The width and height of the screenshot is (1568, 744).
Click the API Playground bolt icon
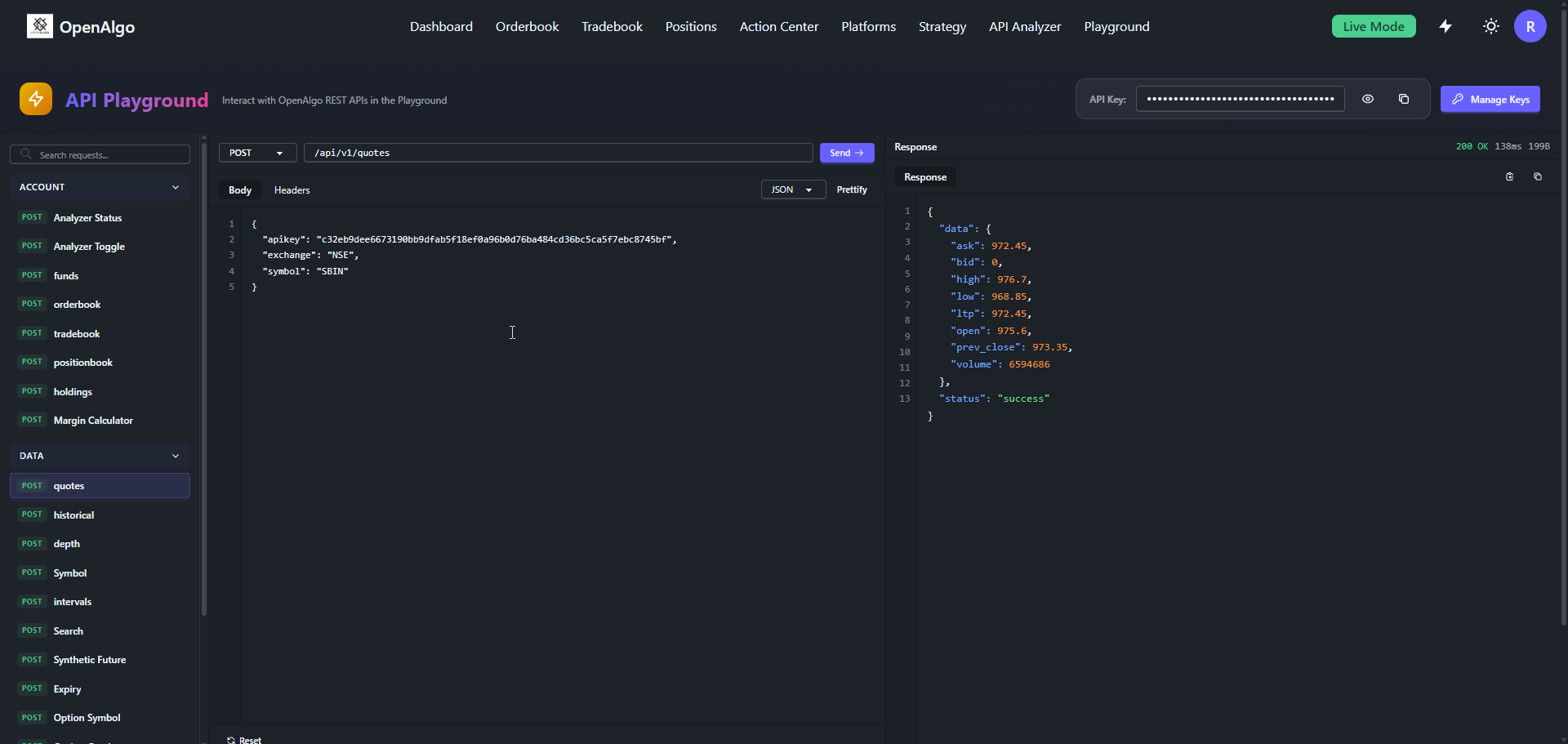(x=36, y=99)
